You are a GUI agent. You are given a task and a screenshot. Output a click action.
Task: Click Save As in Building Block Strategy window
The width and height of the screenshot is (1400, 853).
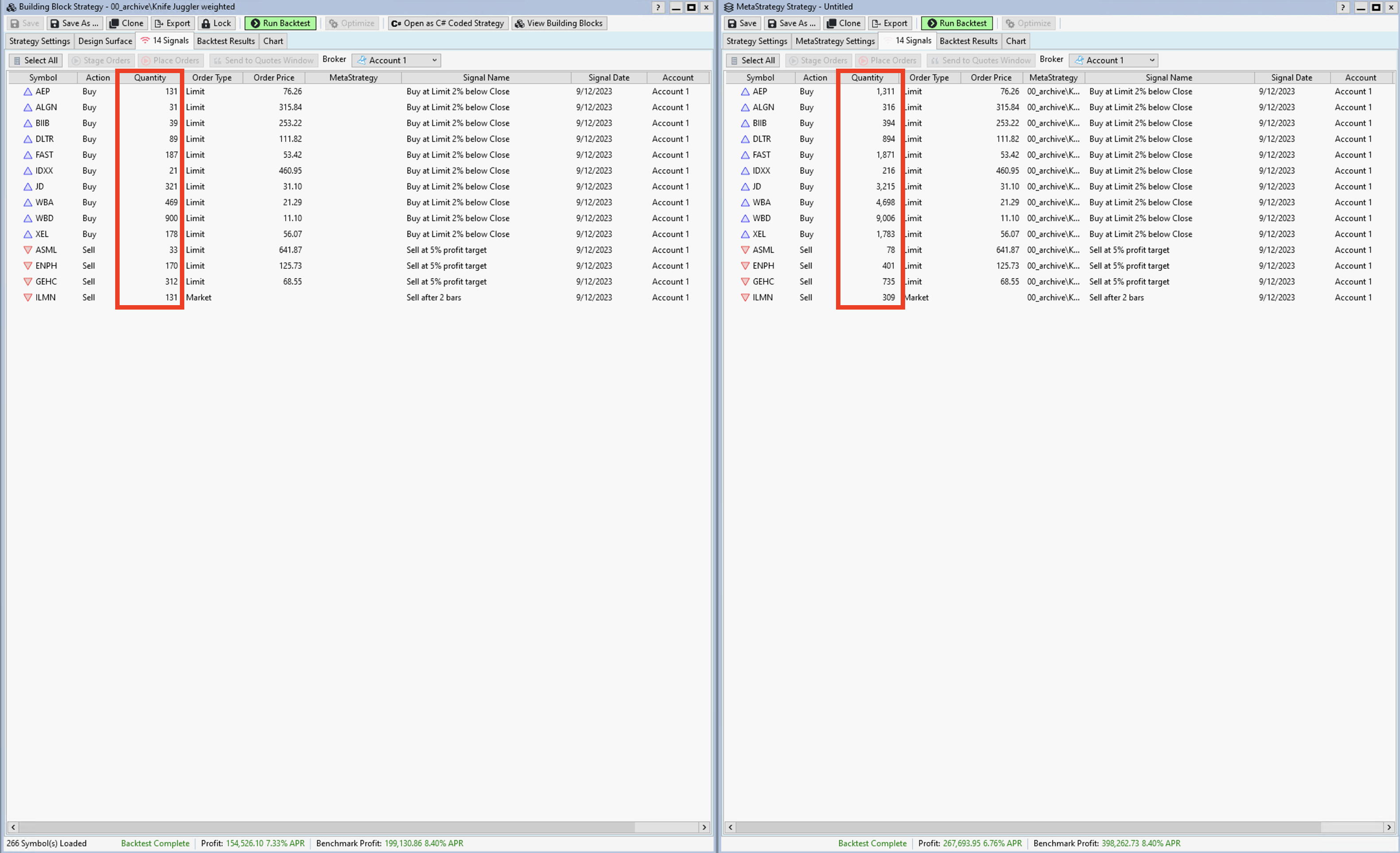tap(74, 23)
